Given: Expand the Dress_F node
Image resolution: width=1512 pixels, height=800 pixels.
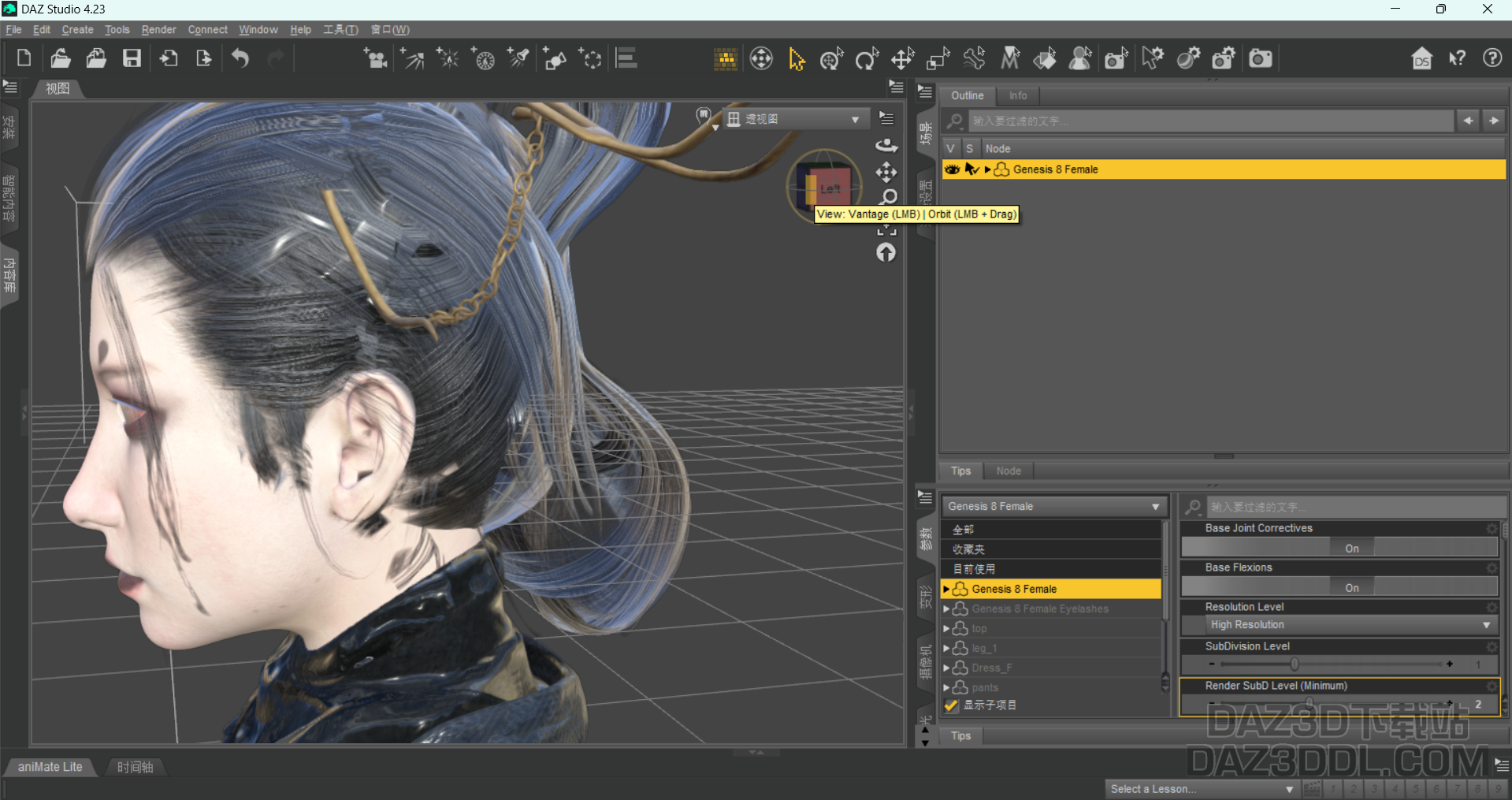Looking at the screenshot, I should pos(946,668).
